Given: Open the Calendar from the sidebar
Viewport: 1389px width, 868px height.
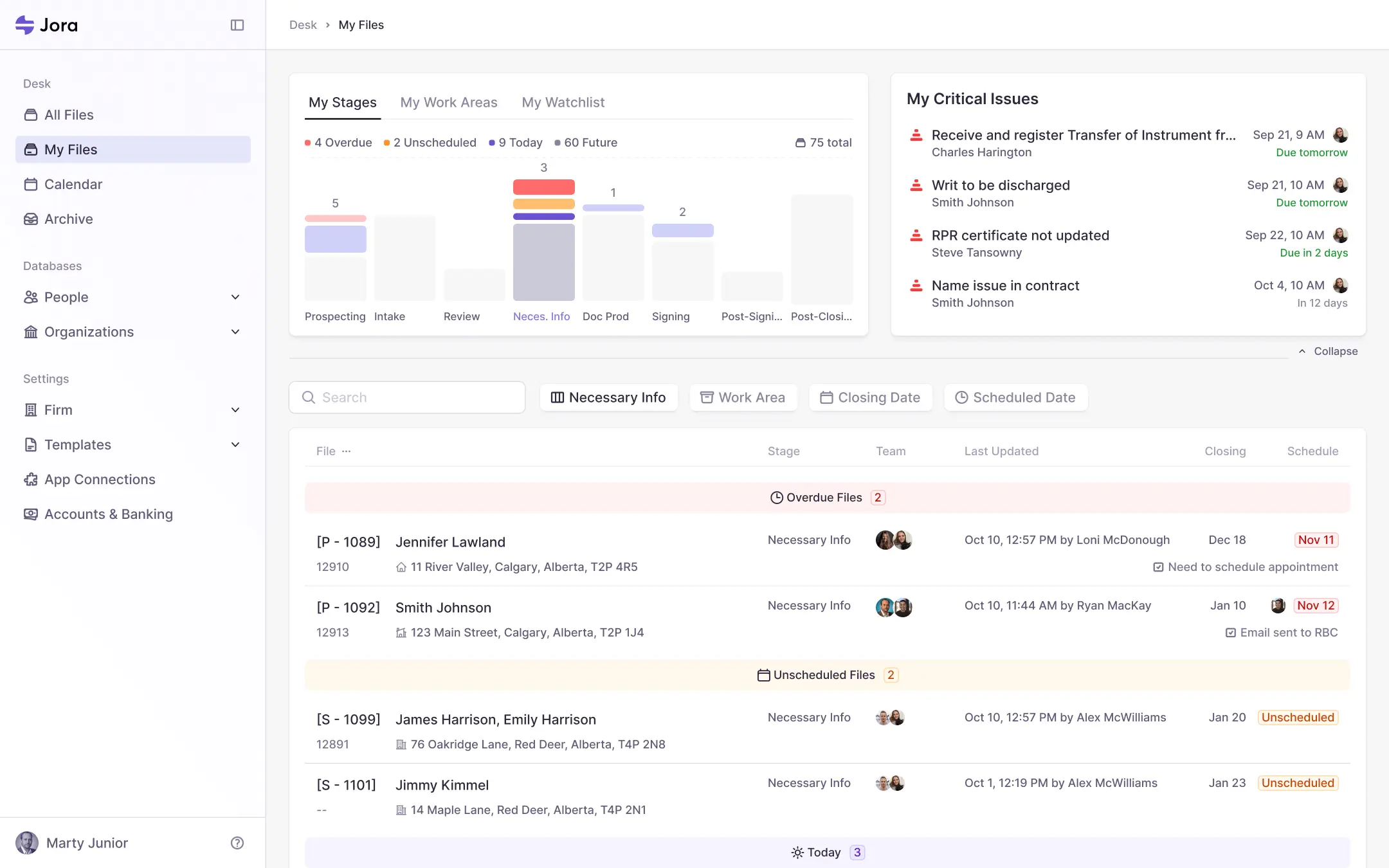Looking at the screenshot, I should pyautogui.click(x=73, y=184).
